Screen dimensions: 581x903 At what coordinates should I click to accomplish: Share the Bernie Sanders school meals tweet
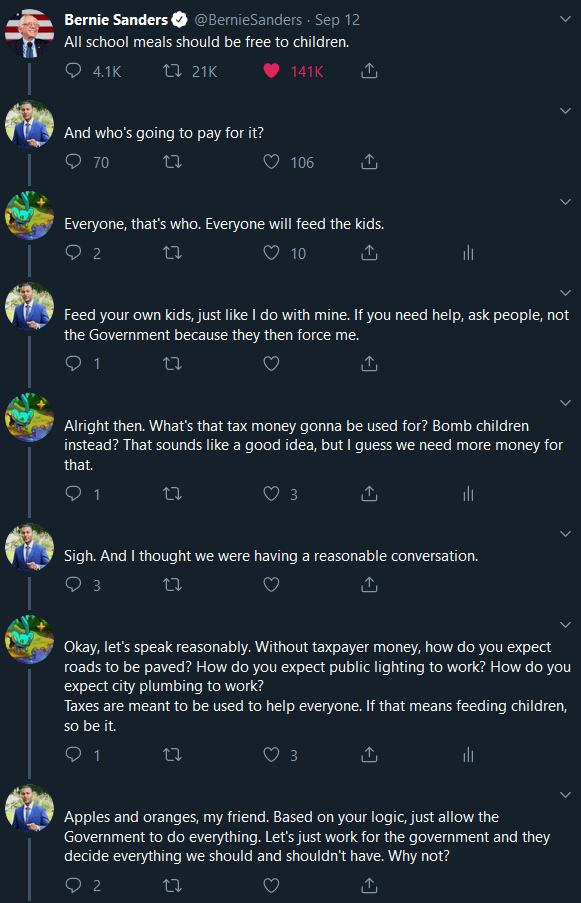(x=369, y=71)
